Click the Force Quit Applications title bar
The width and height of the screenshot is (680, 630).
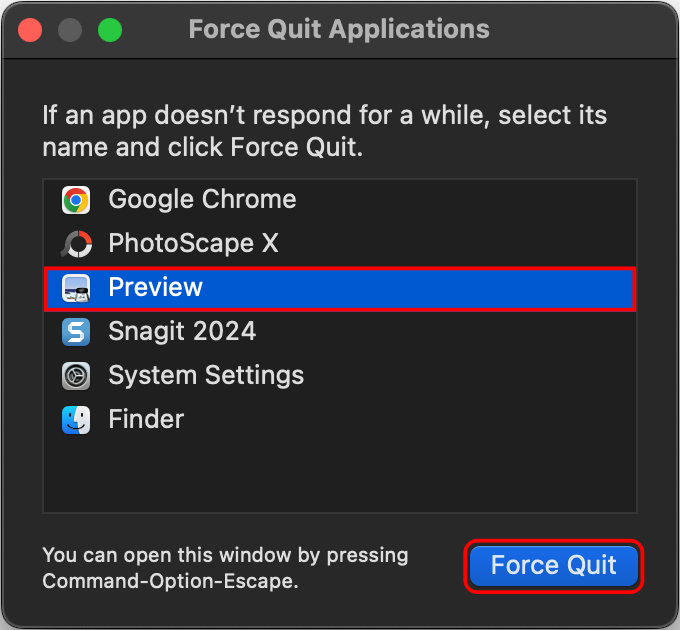point(339,29)
